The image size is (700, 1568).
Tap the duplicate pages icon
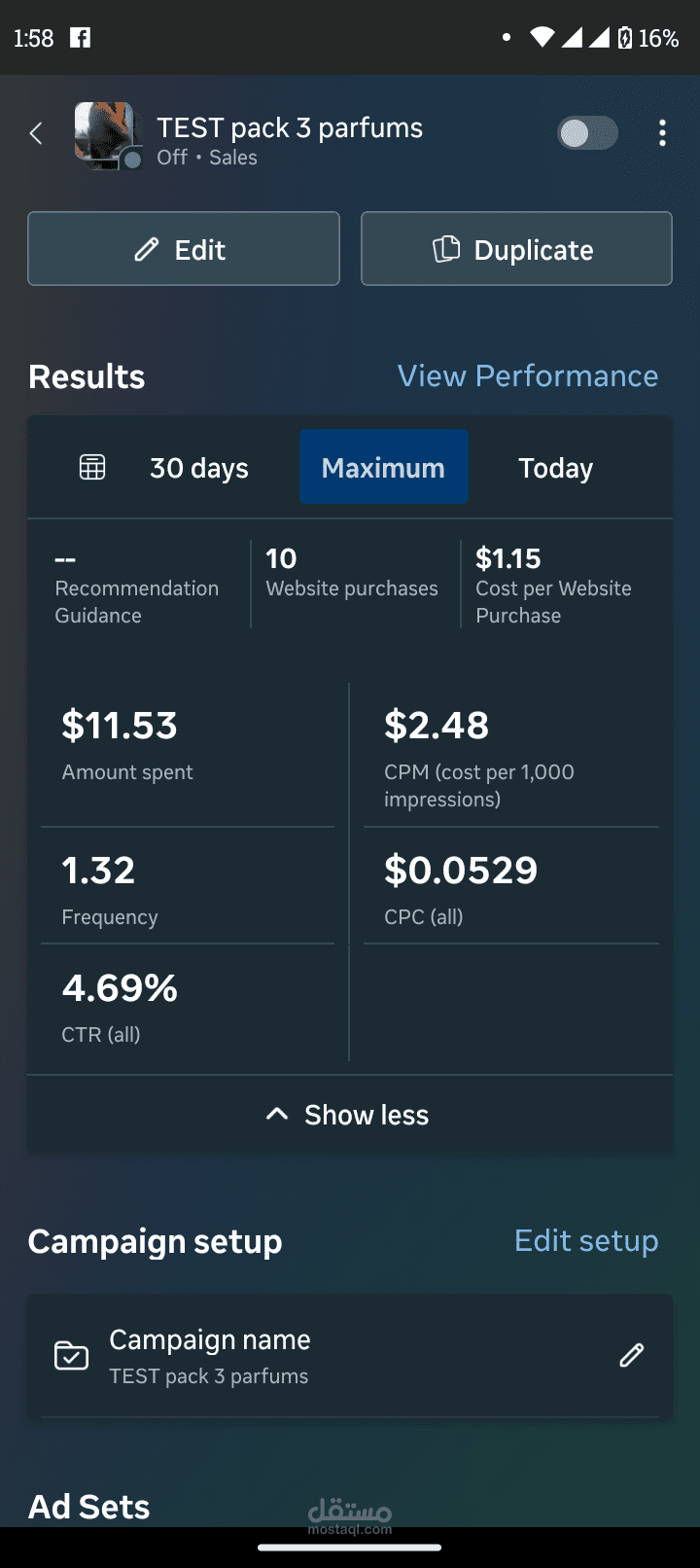[445, 248]
